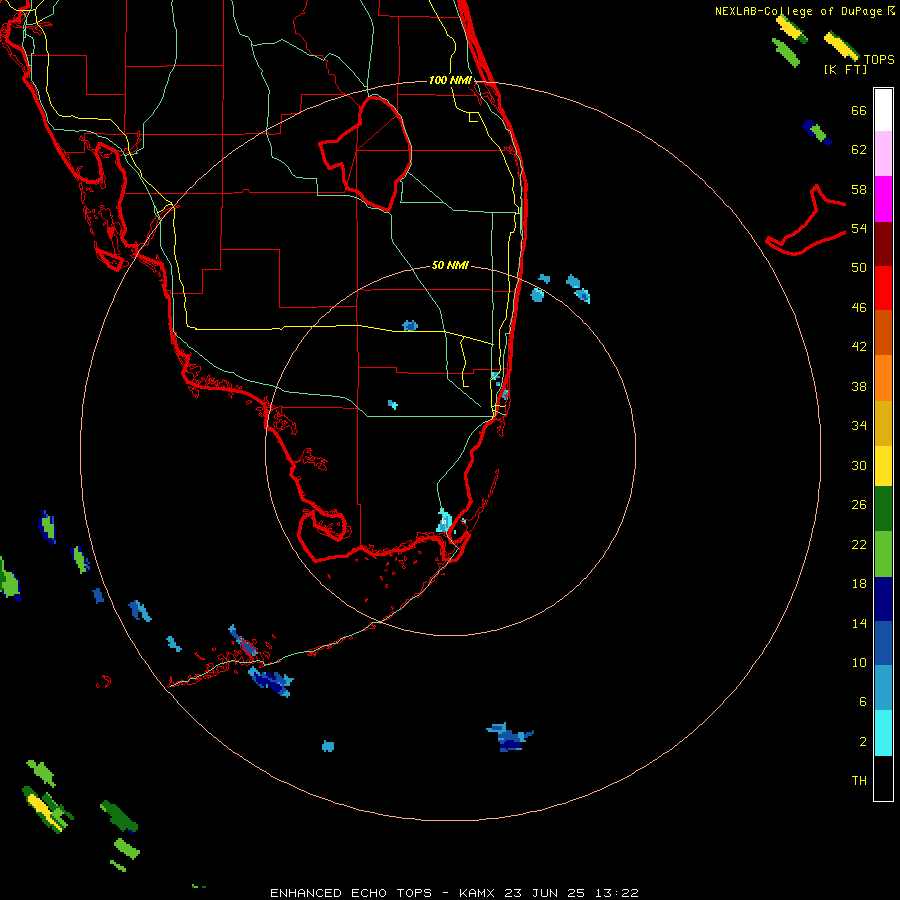This screenshot has width=900, height=900.
Task: Click the "50 NMI" range ring label
Action: click(x=450, y=265)
